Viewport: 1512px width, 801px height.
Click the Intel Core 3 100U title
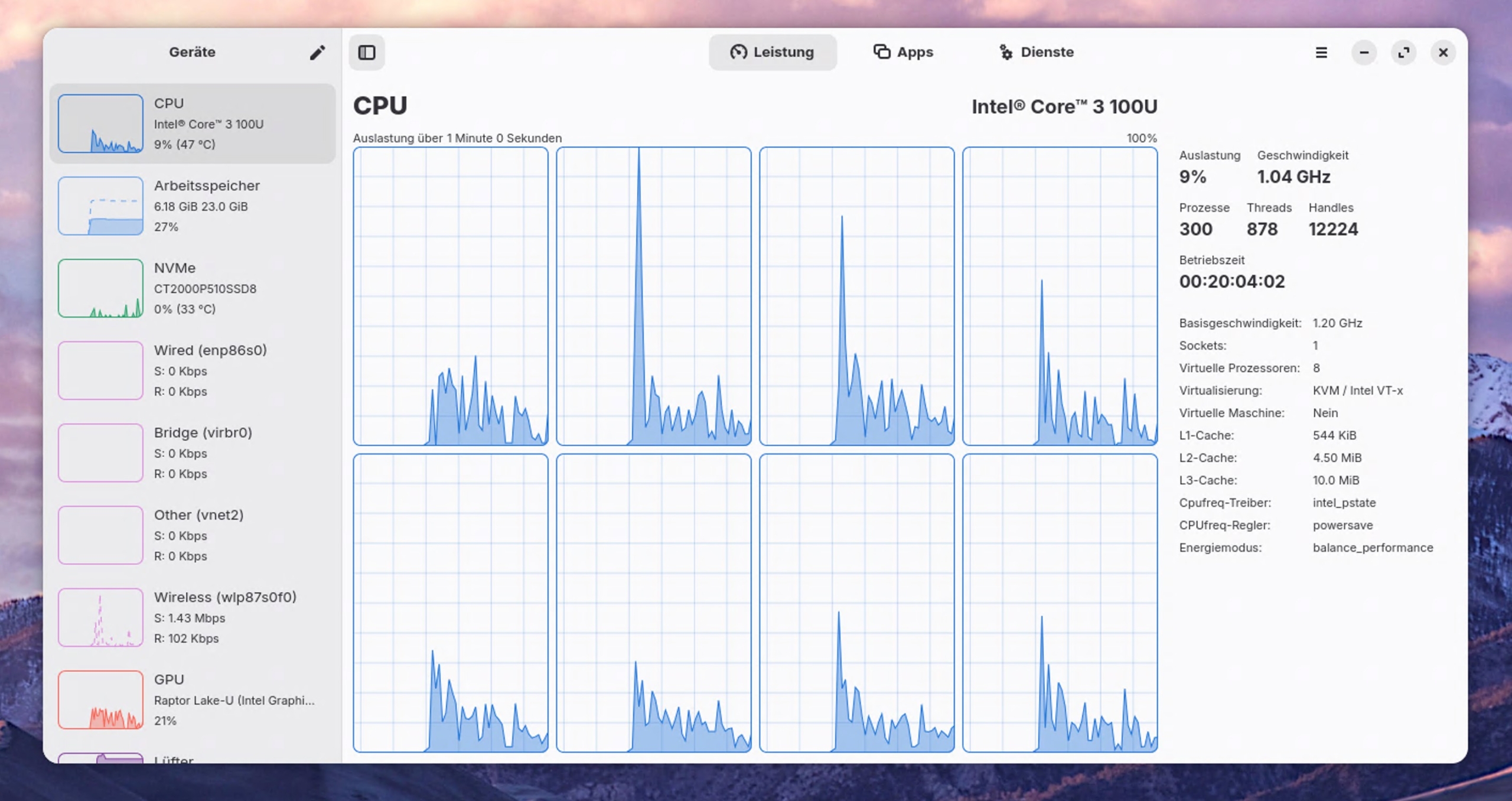1063,107
